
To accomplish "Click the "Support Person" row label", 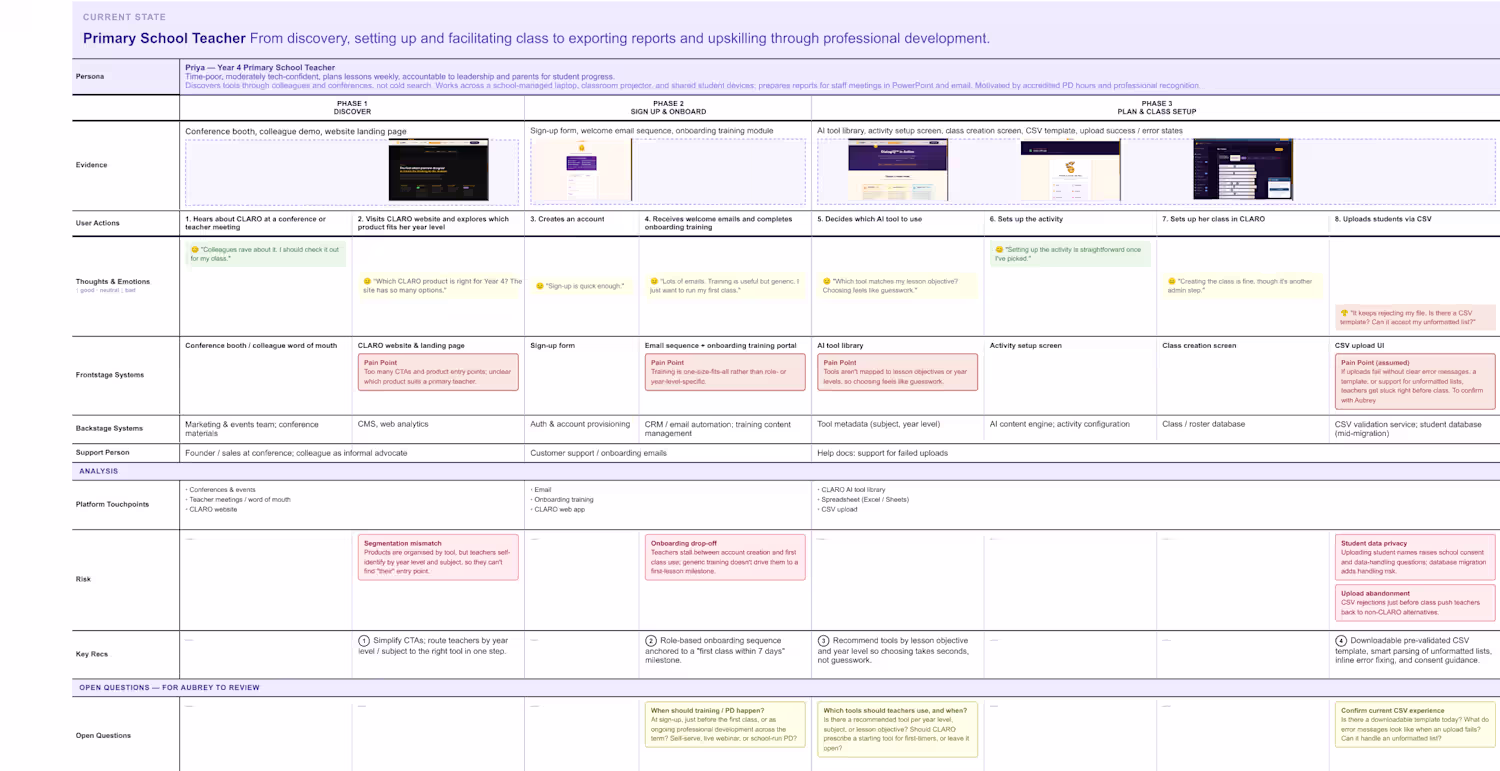I will tap(103, 453).
